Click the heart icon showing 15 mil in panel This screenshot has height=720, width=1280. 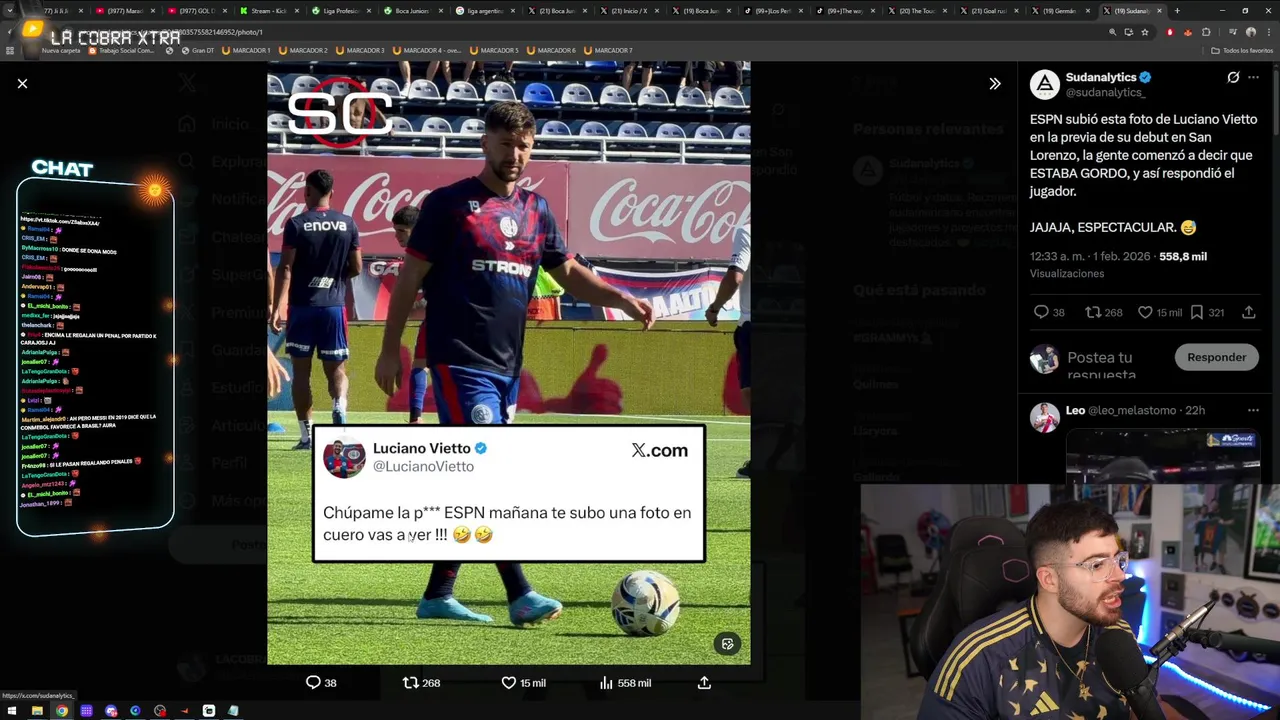click(1146, 312)
